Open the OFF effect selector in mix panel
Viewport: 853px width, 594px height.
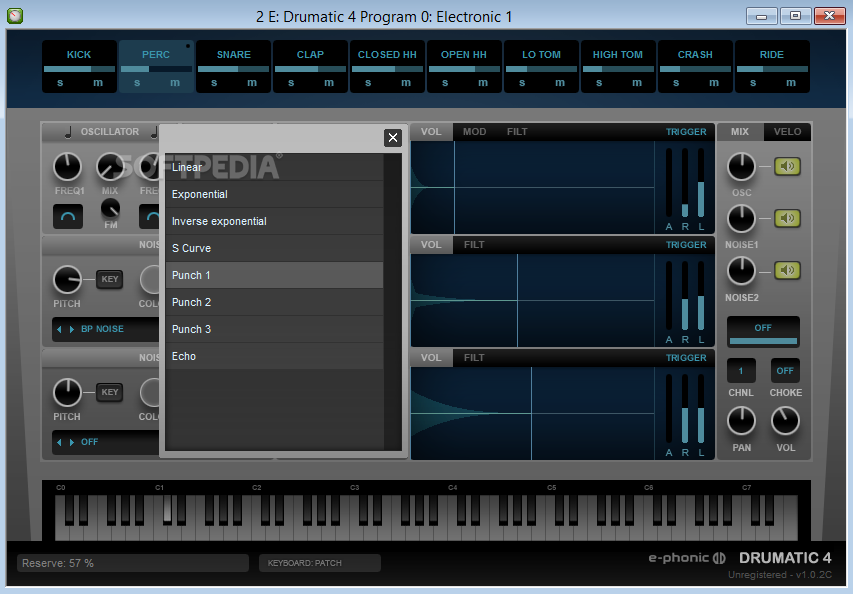pyautogui.click(x=763, y=331)
